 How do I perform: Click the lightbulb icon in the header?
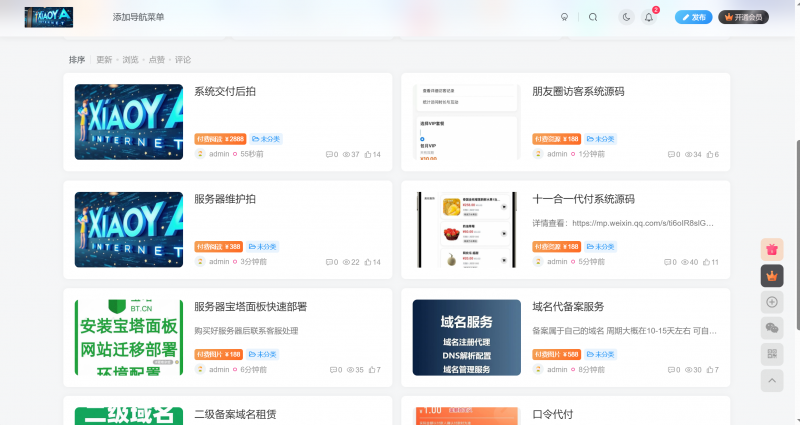[x=564, y=17]
